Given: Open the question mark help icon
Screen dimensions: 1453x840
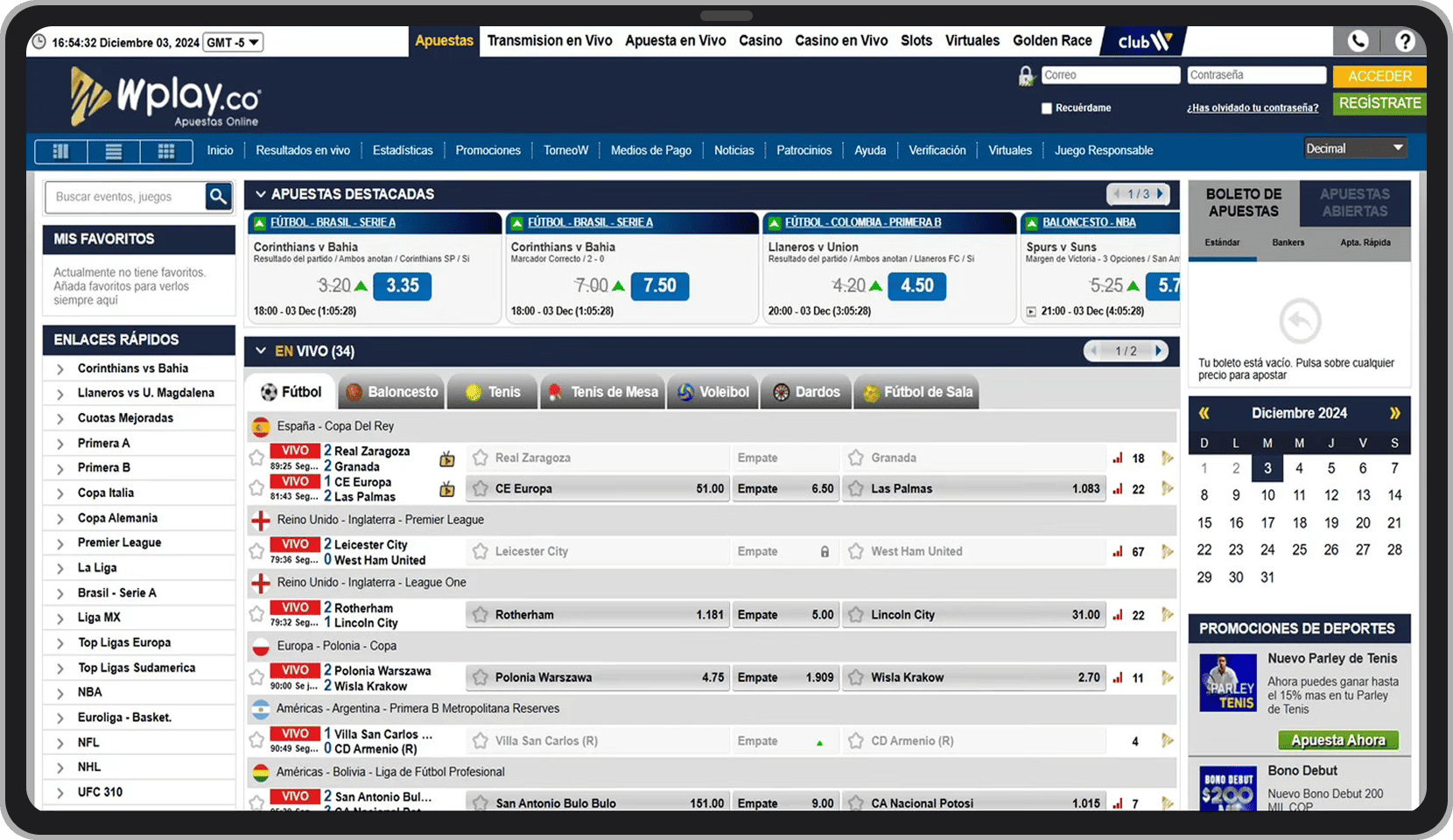Looking at the screenshot, I should pos(1404,41).
